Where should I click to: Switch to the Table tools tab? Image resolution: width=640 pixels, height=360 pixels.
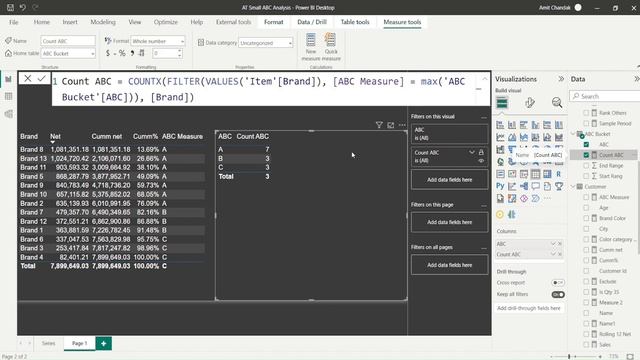[x=355, y=22]
